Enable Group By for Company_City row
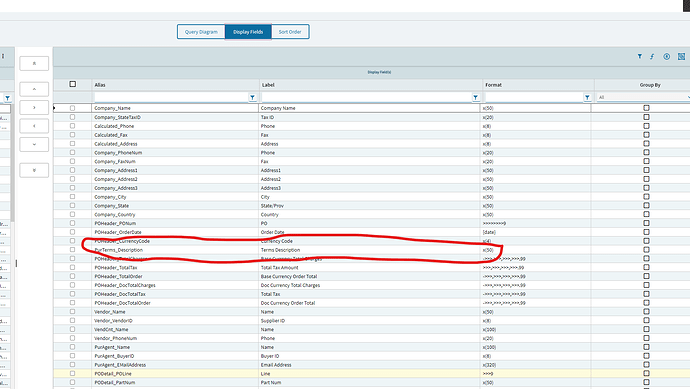This screenshot has height=389, width=690. [x=646, y=197]
